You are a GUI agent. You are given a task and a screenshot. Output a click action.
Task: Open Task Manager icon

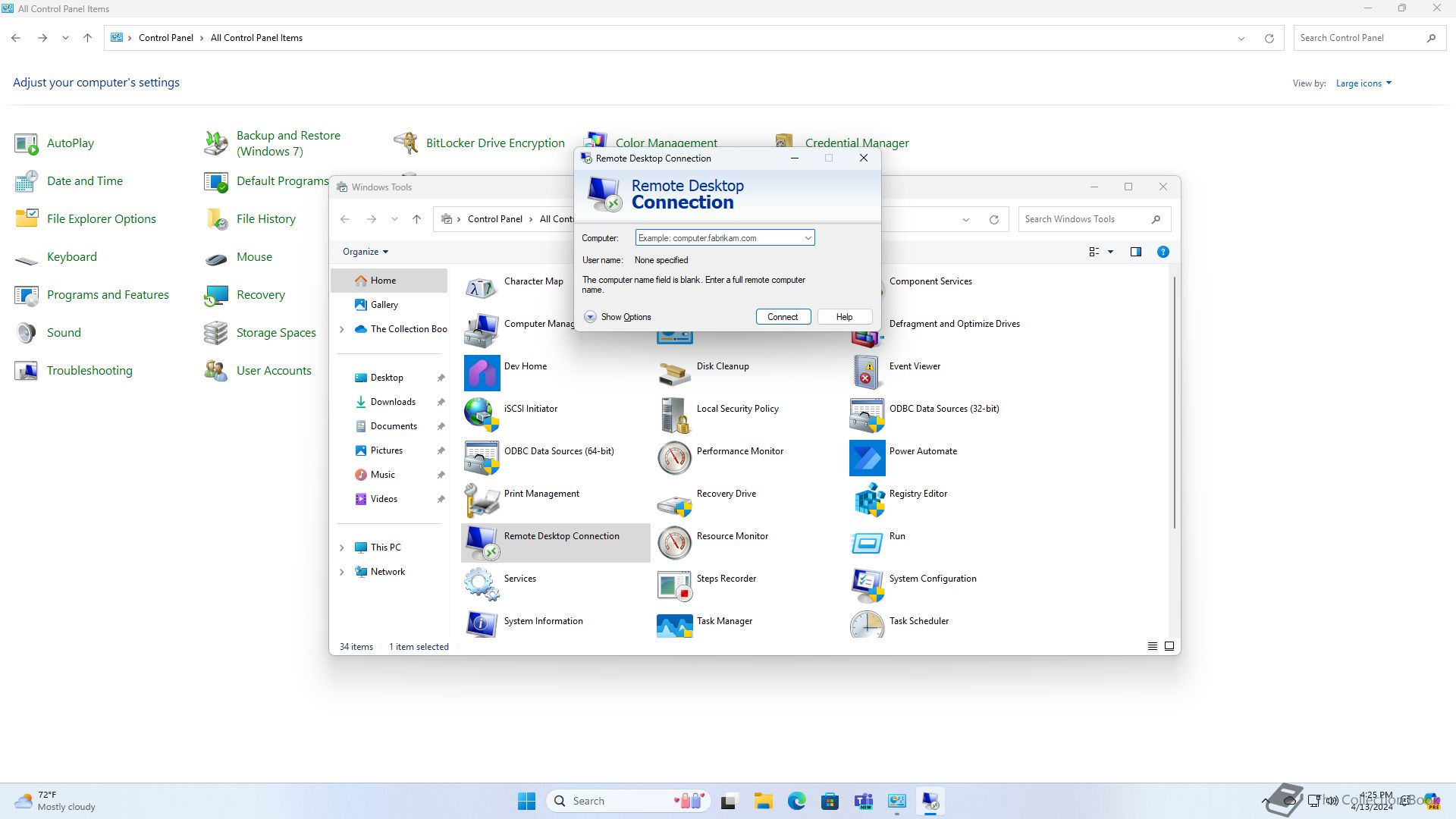674,625
